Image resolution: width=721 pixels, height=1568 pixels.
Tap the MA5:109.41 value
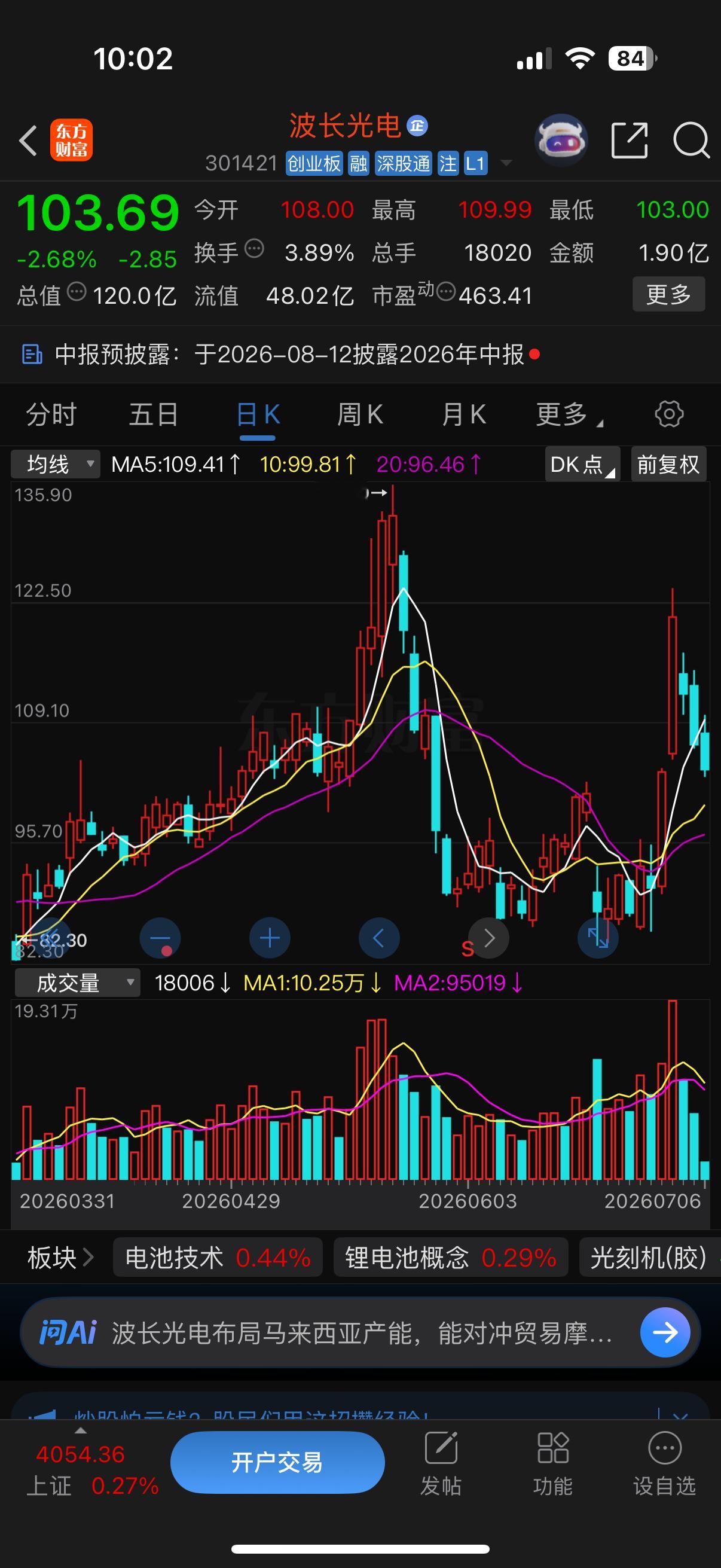click(x=176, y=465)
